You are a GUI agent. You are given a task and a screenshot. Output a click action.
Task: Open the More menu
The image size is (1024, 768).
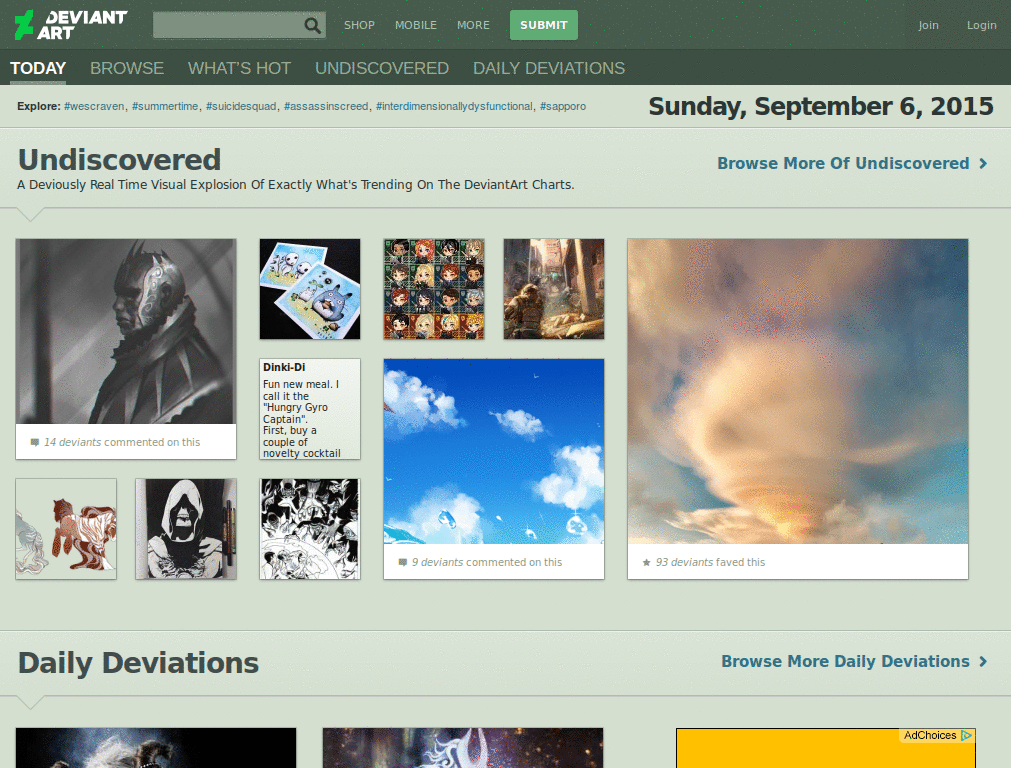(x=473, y=25)
